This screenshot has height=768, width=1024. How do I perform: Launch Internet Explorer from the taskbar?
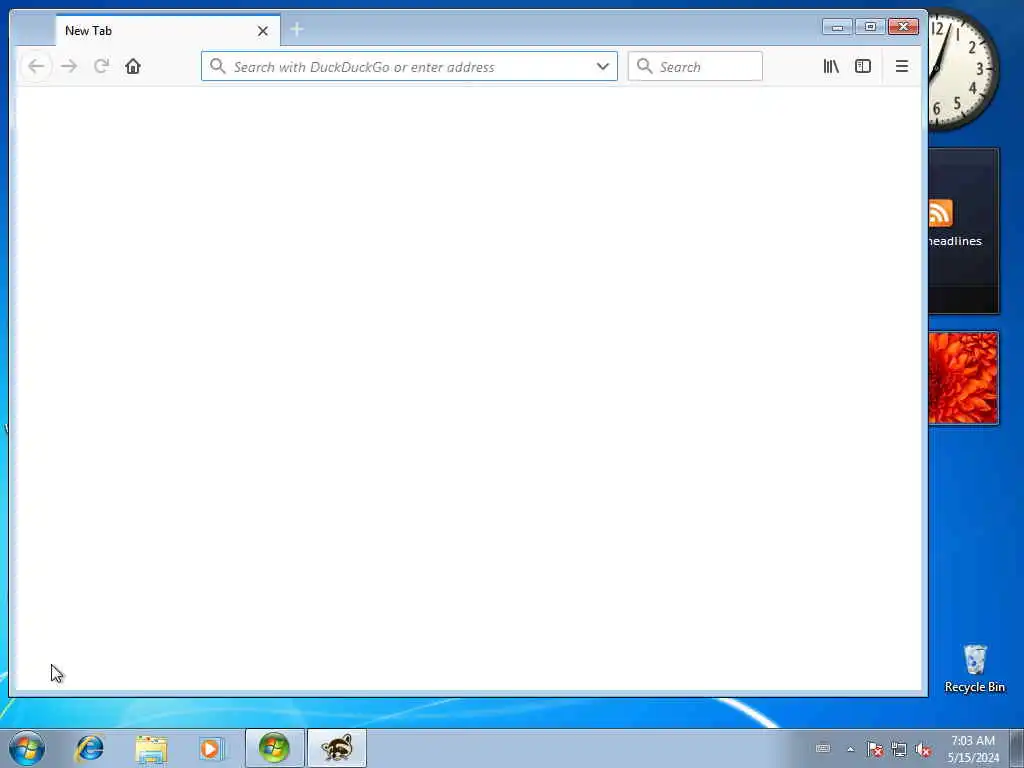point(89,748)
